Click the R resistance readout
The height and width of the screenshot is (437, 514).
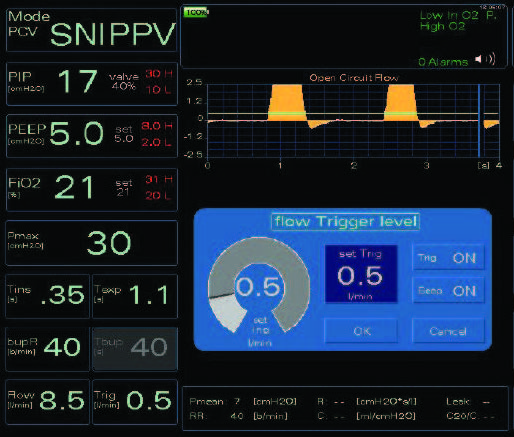[367, 401]
